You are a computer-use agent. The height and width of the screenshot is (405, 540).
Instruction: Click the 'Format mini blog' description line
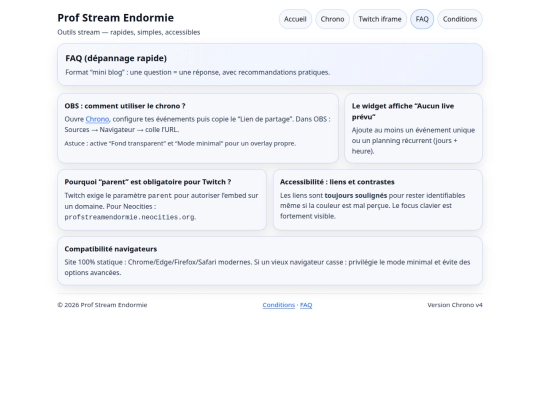pyautogui.click(x=198, y=73)
